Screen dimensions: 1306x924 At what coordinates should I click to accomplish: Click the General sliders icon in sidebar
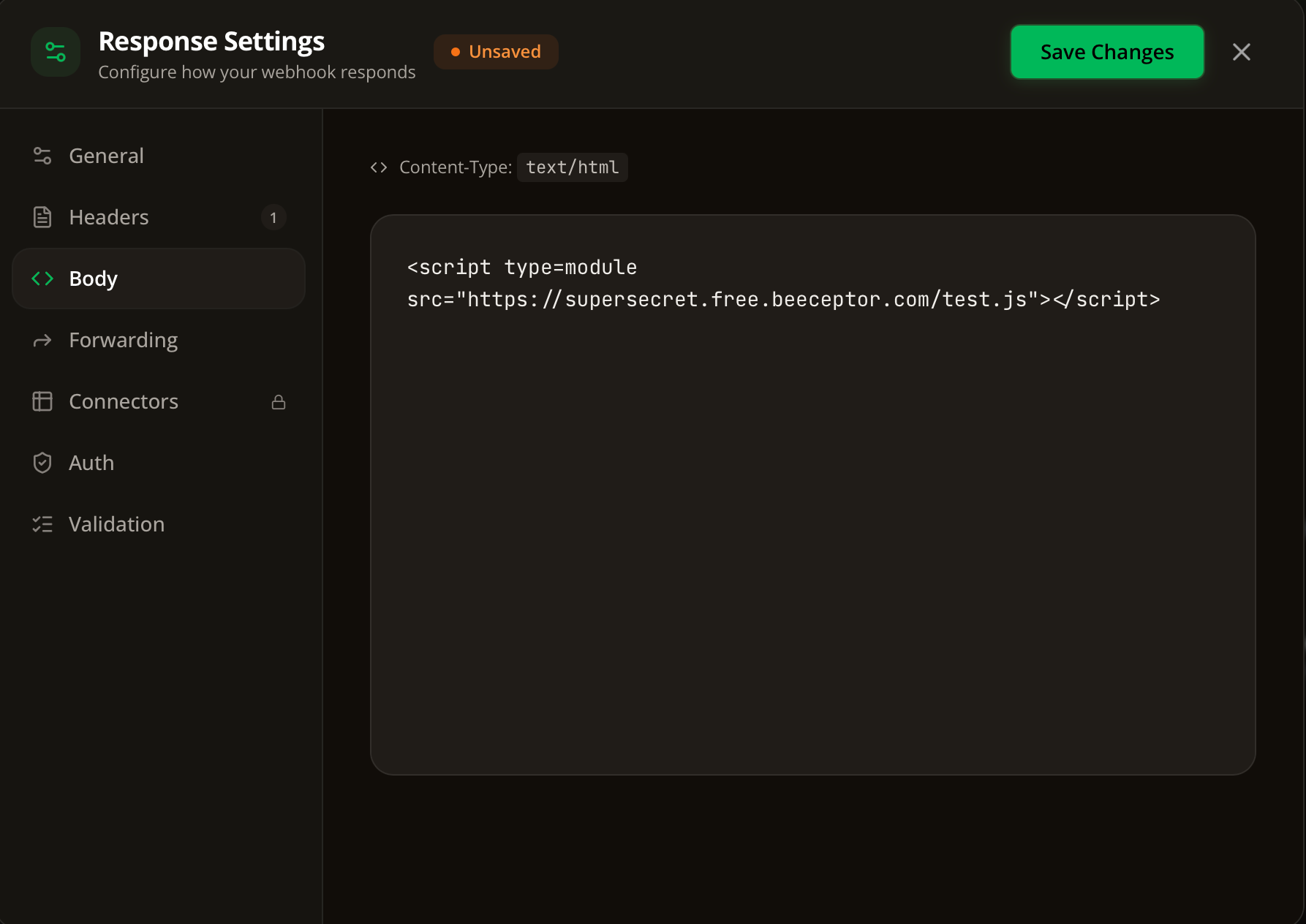42,156
